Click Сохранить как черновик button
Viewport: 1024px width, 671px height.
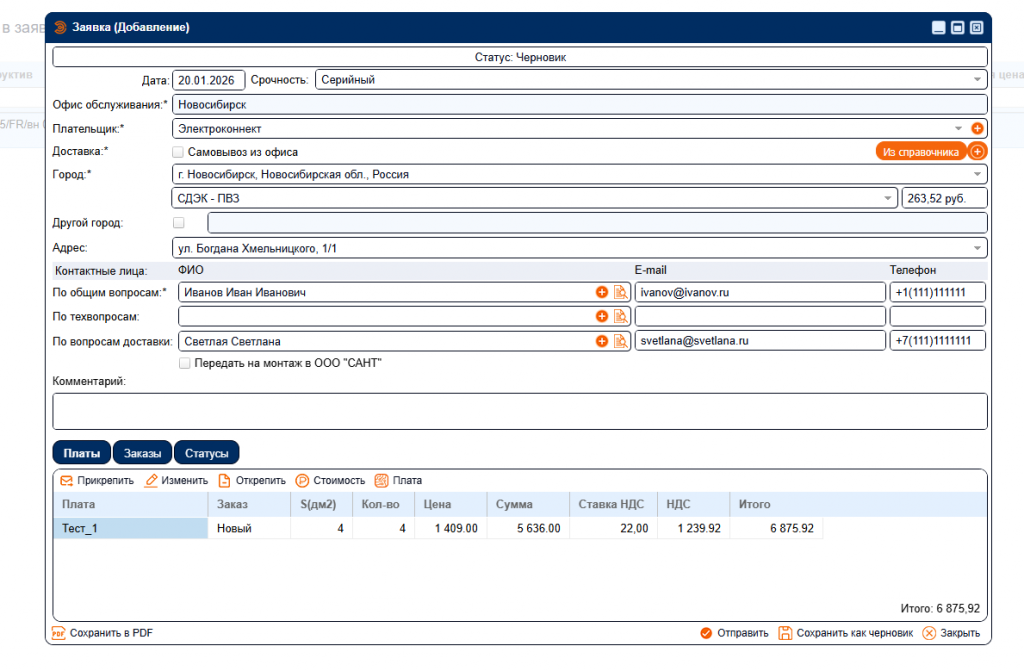846,633
